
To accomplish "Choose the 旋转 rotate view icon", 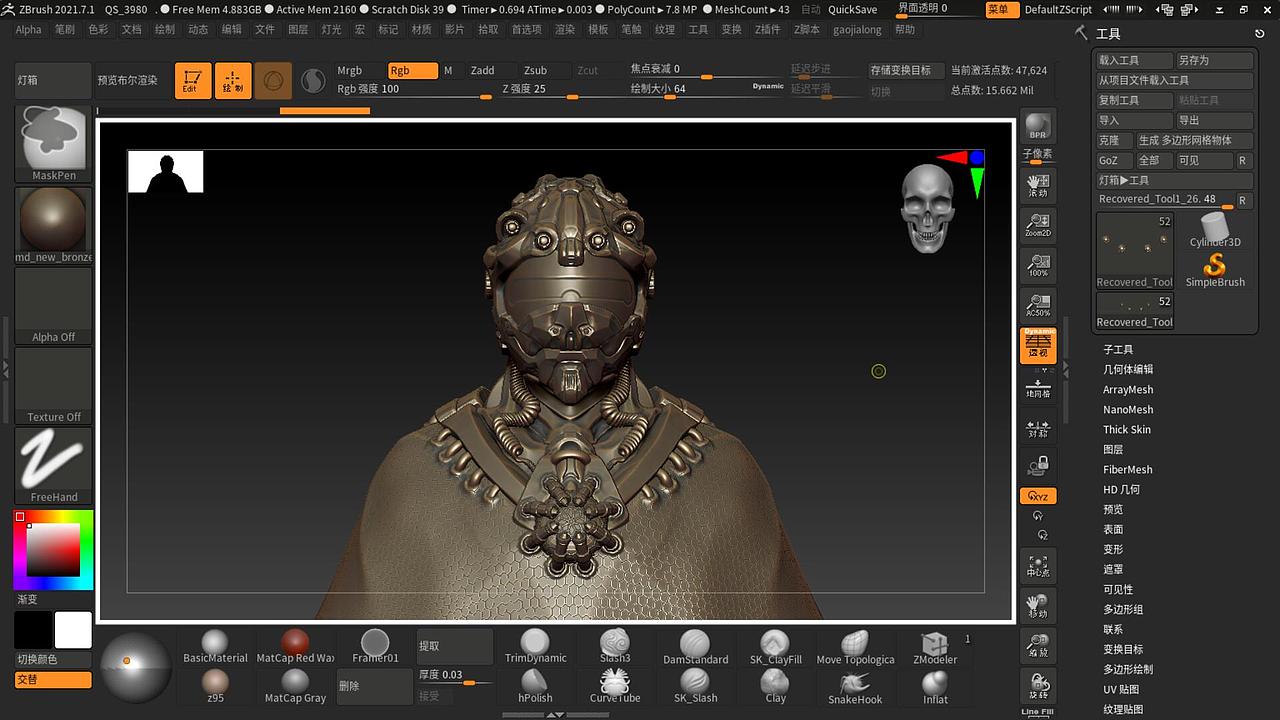I will [x=1038, y=685].
